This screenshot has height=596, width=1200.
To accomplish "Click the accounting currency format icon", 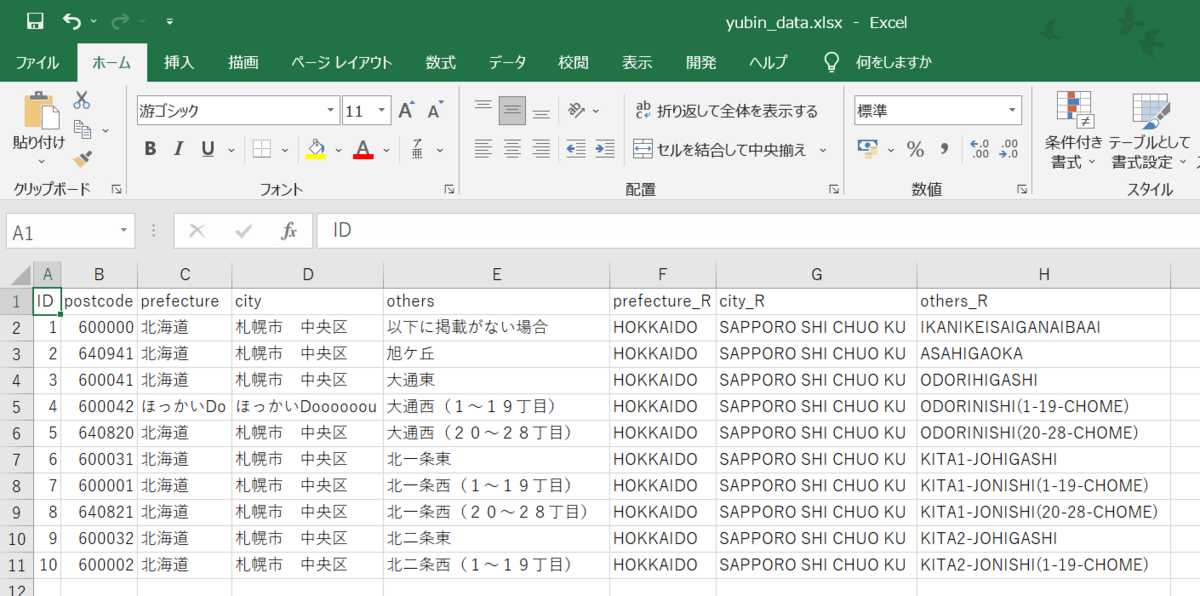I will point(868,149).
